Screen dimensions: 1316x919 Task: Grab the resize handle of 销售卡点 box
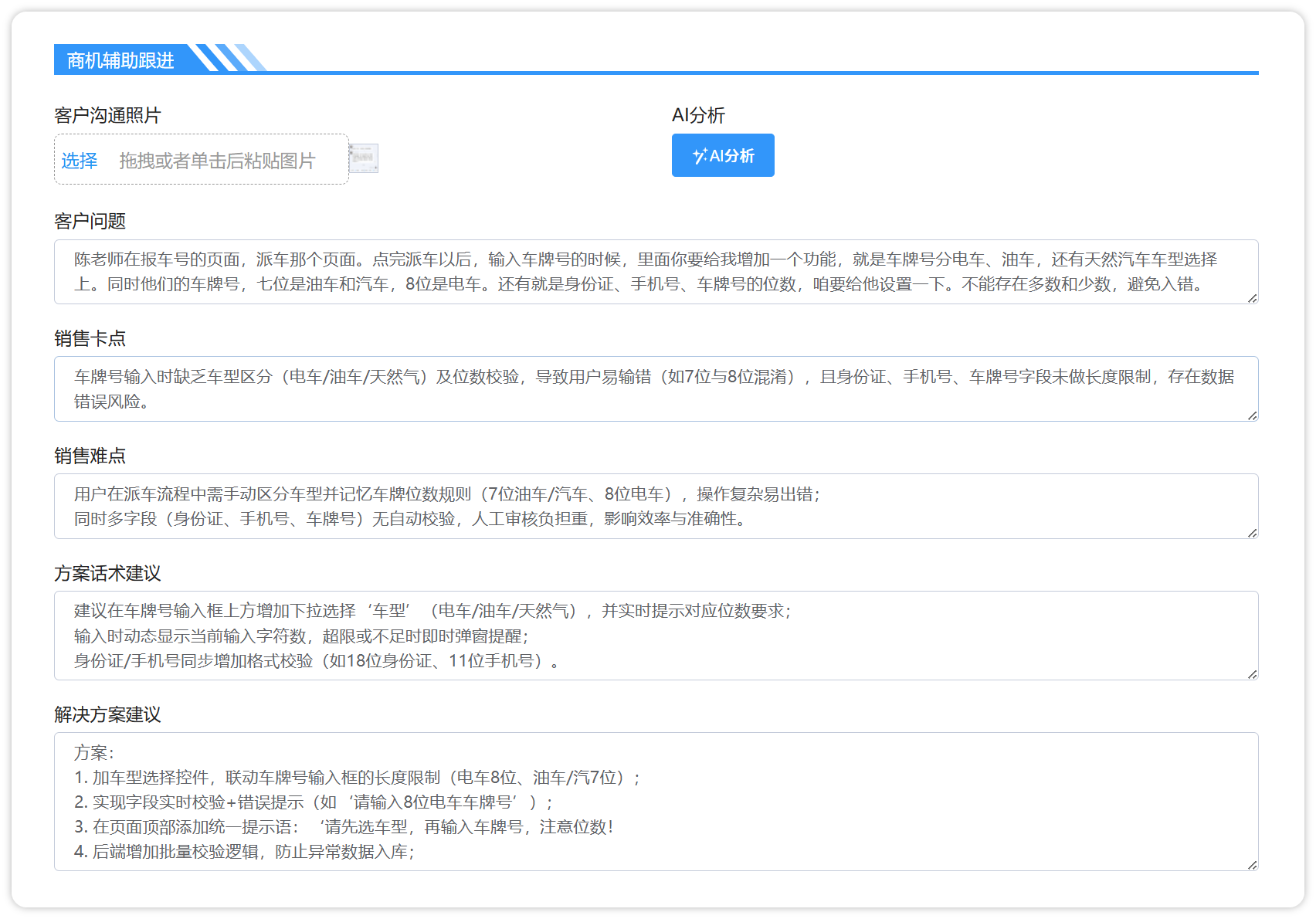[1252, 415]
